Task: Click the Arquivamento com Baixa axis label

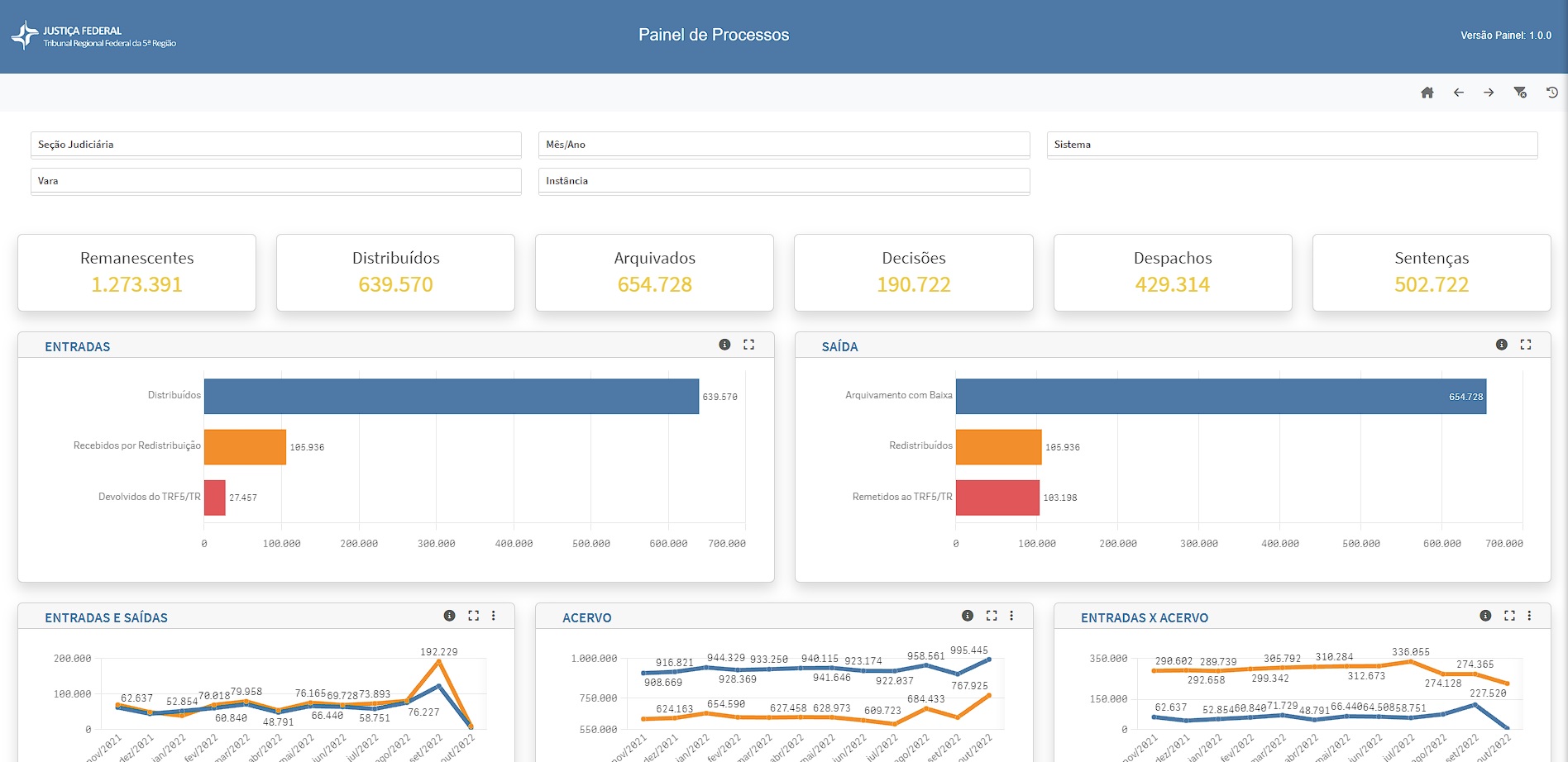Action: point(899,395)
